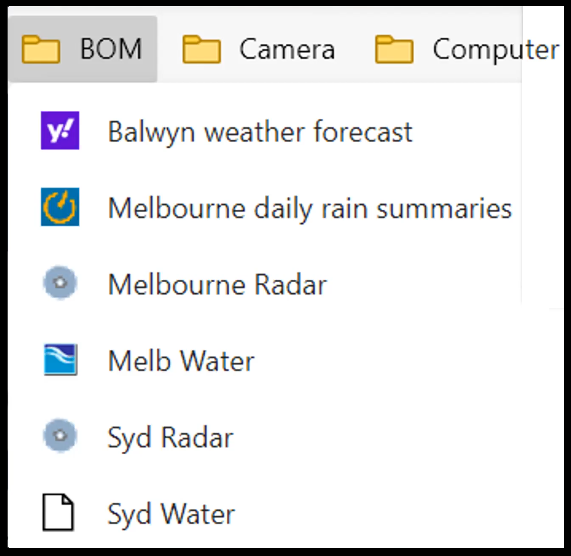Select the Melbourne Radar bookmark entry
Screen dimensions: 571x556
264,284
